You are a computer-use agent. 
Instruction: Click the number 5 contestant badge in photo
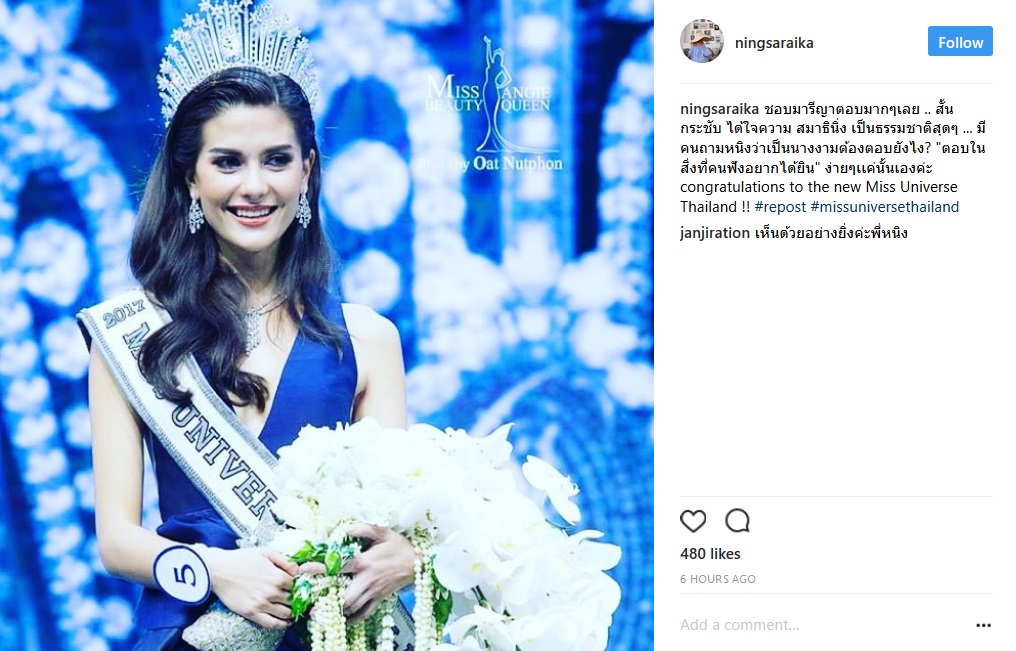click(182, 574)
